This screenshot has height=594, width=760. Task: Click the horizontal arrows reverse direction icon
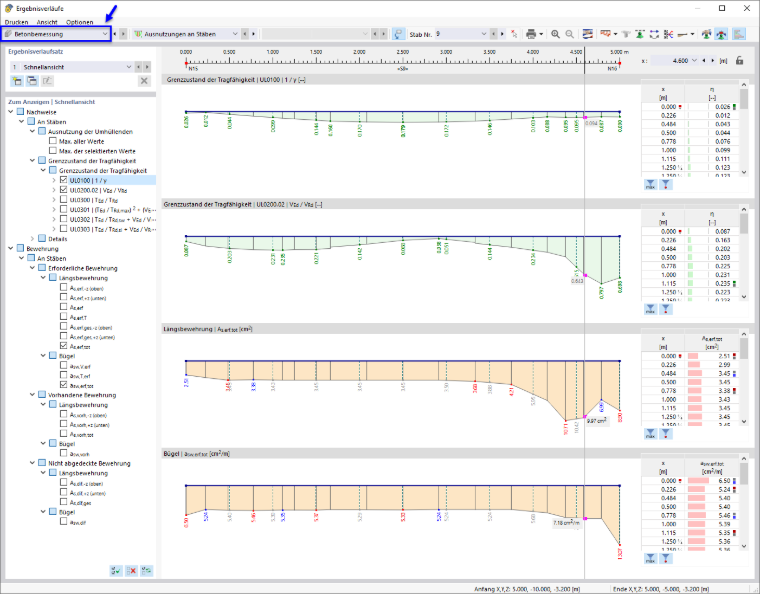[654, 34]
